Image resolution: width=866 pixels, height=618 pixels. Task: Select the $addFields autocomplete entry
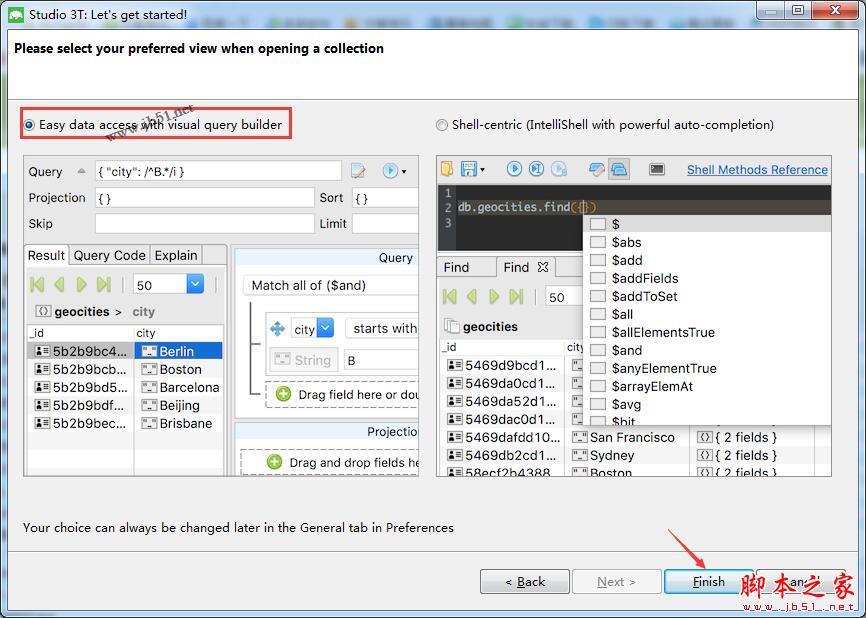707,278
